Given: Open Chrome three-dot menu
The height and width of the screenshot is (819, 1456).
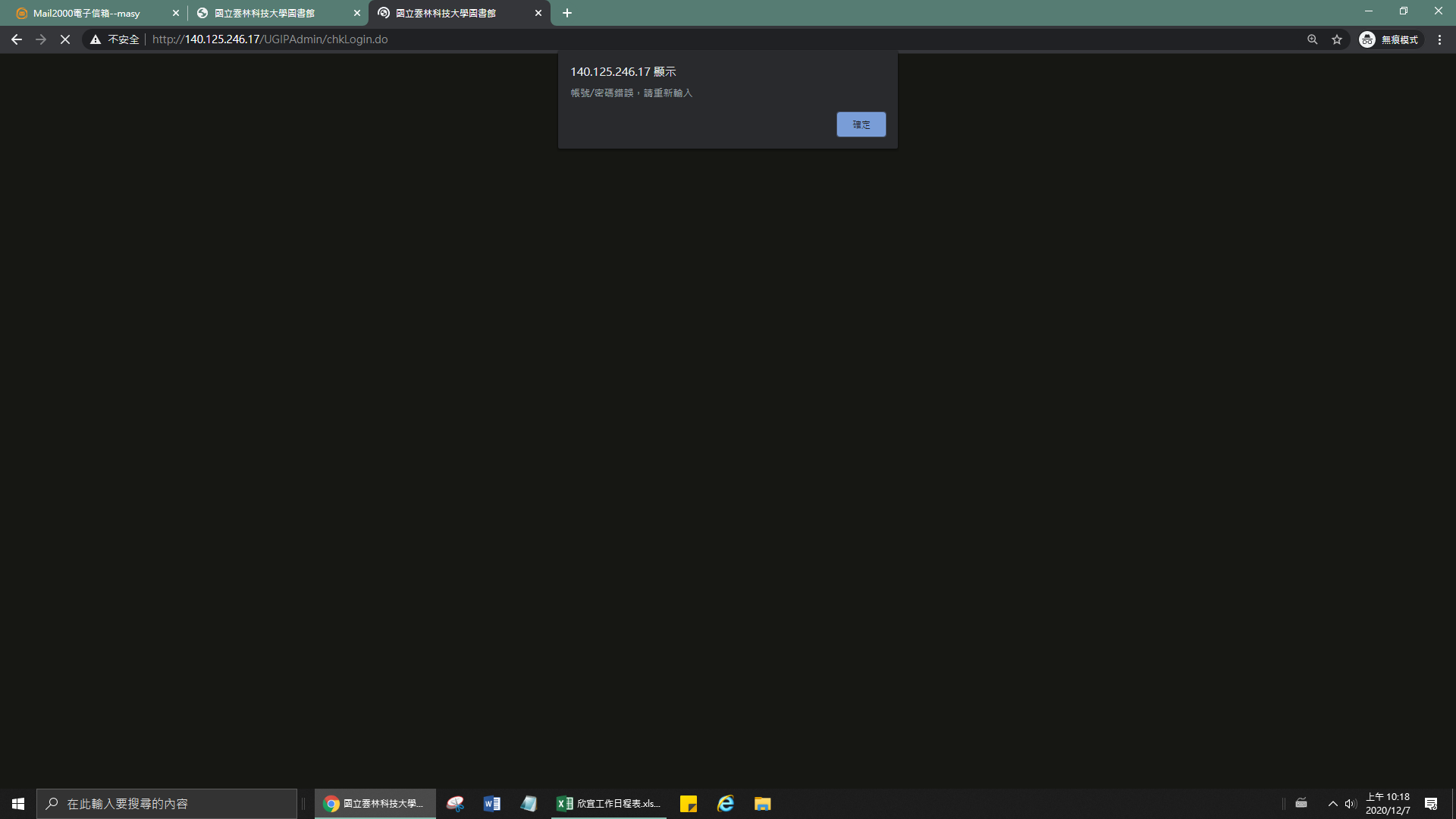Looking at the screenshot, I should click(1439, 39).
